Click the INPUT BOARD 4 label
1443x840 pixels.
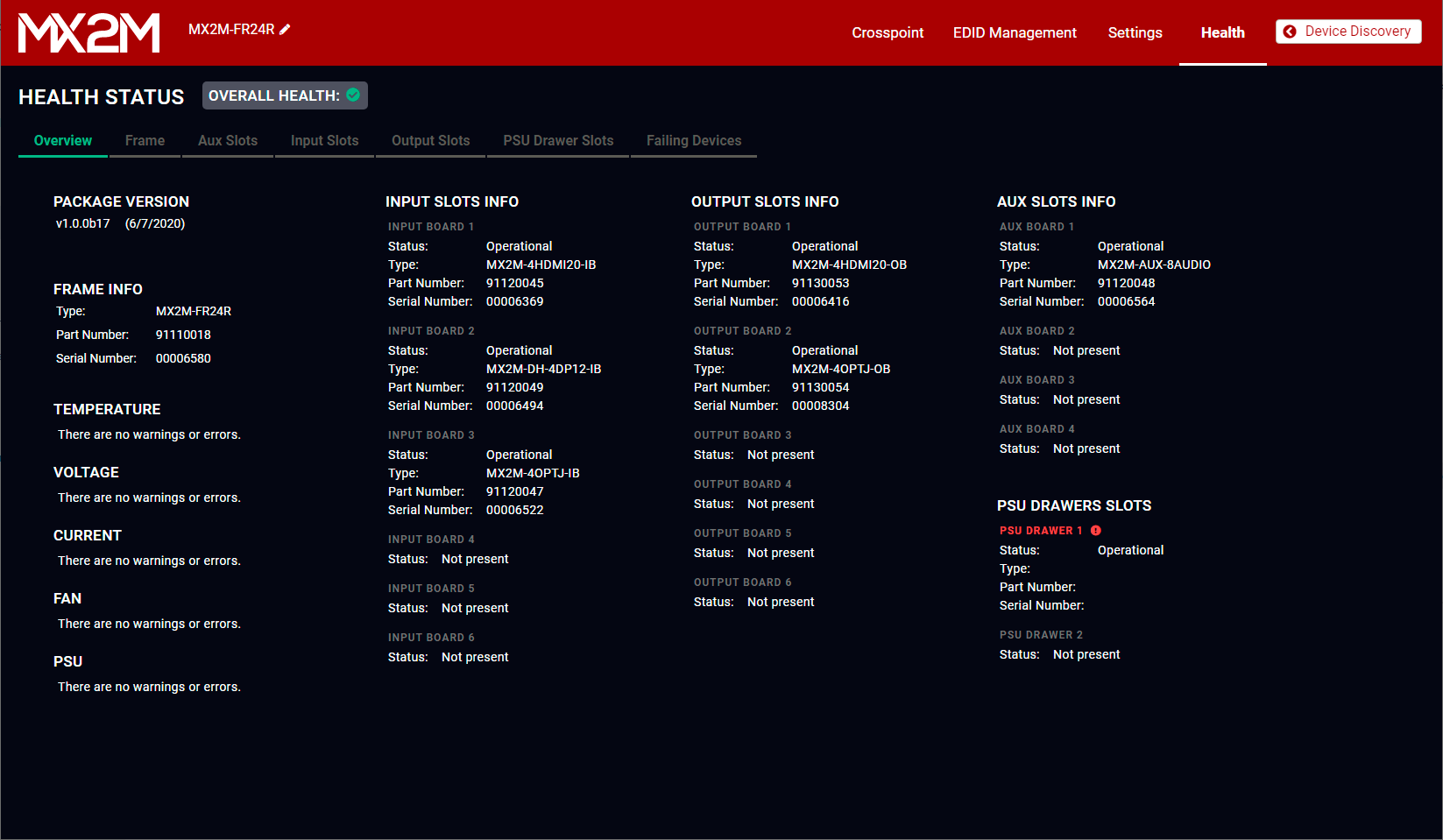[x=431, y=540]
